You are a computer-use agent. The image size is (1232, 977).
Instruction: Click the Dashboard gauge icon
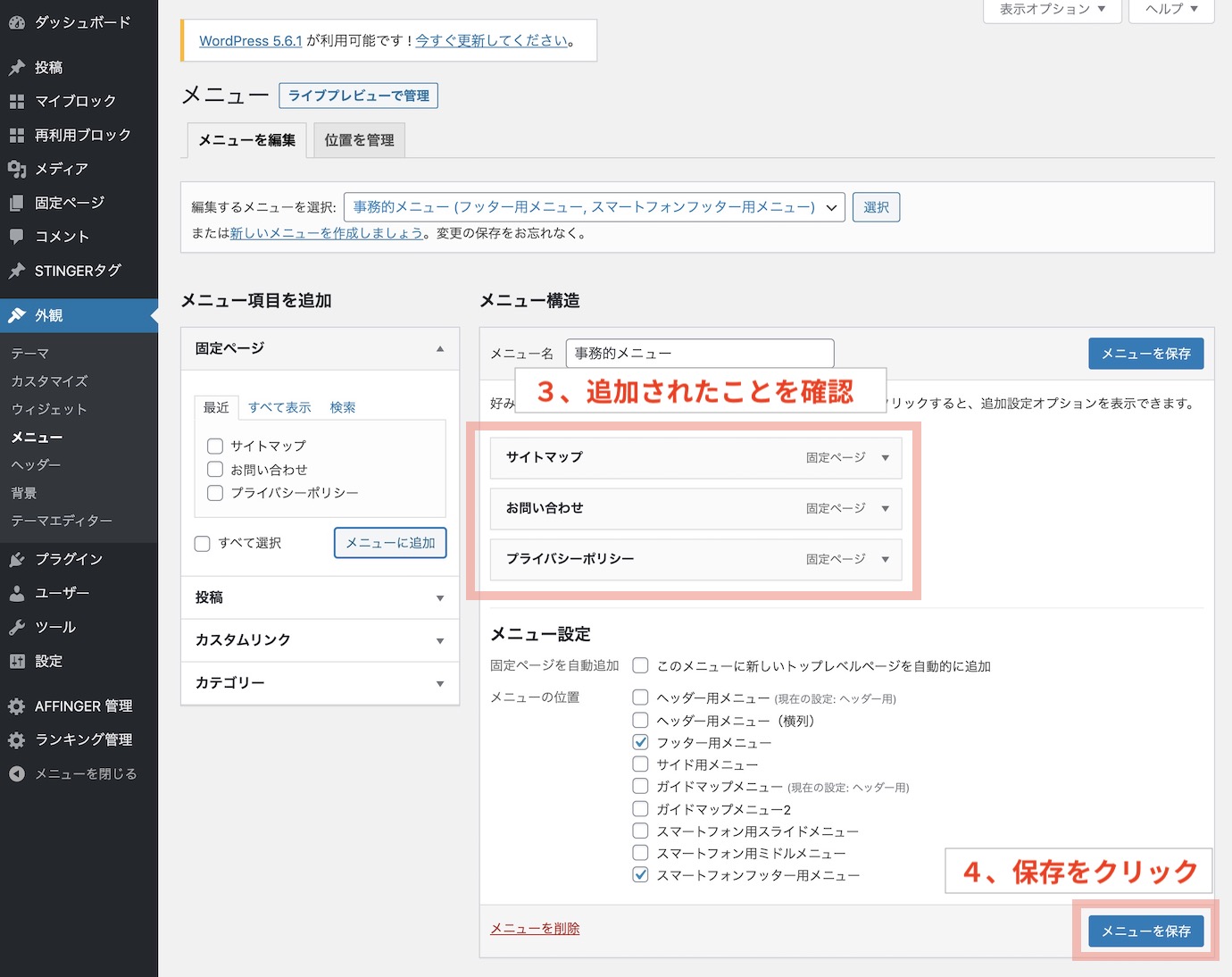[17, 22]
